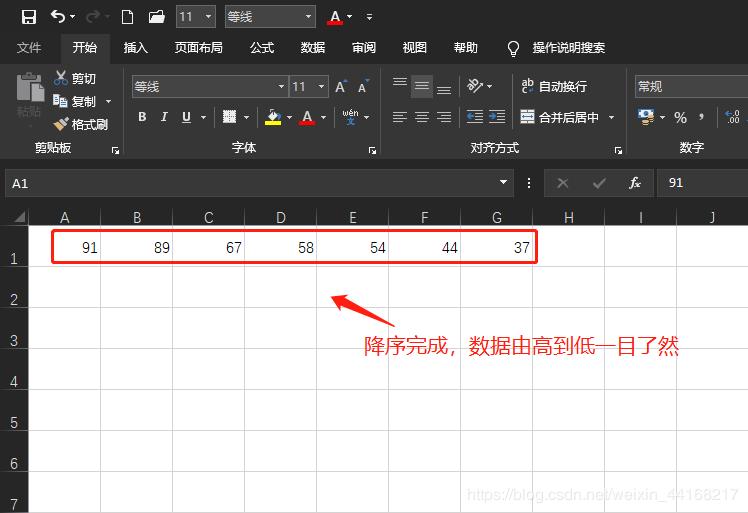Open the 文件 File tab
The image size is (748, 513).
click(29, 48)
